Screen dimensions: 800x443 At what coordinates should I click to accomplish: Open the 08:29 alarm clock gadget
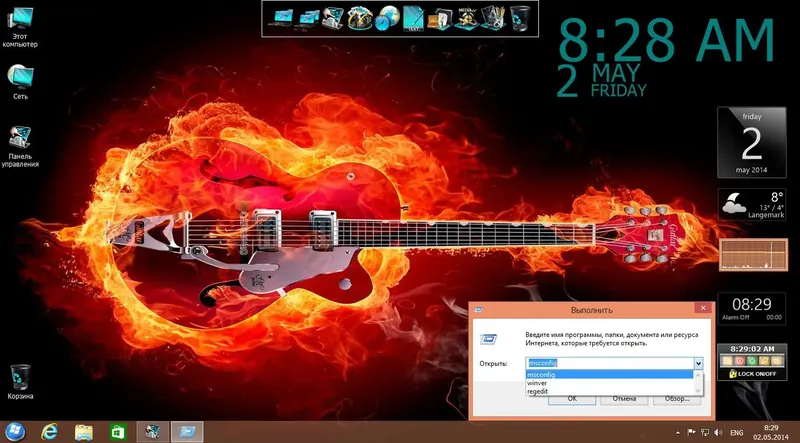752,308
